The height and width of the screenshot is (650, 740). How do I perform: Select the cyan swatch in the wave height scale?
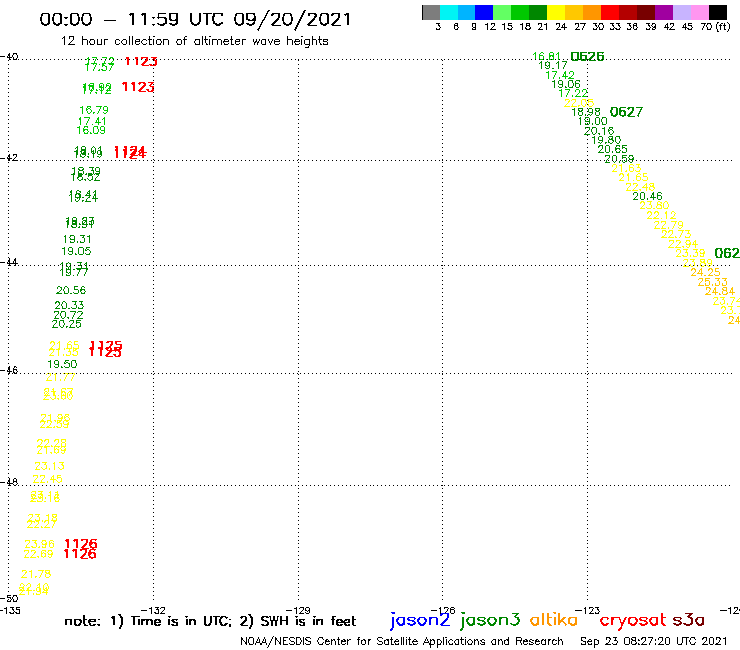(x=449, y=12)
